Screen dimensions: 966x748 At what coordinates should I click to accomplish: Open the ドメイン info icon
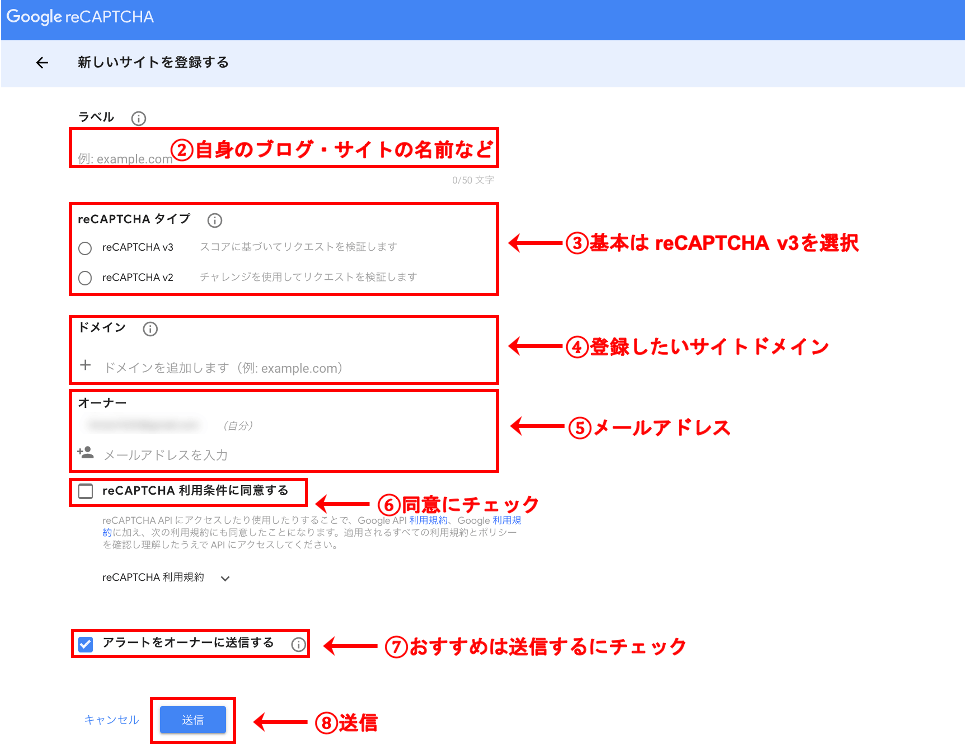point(150,329)
